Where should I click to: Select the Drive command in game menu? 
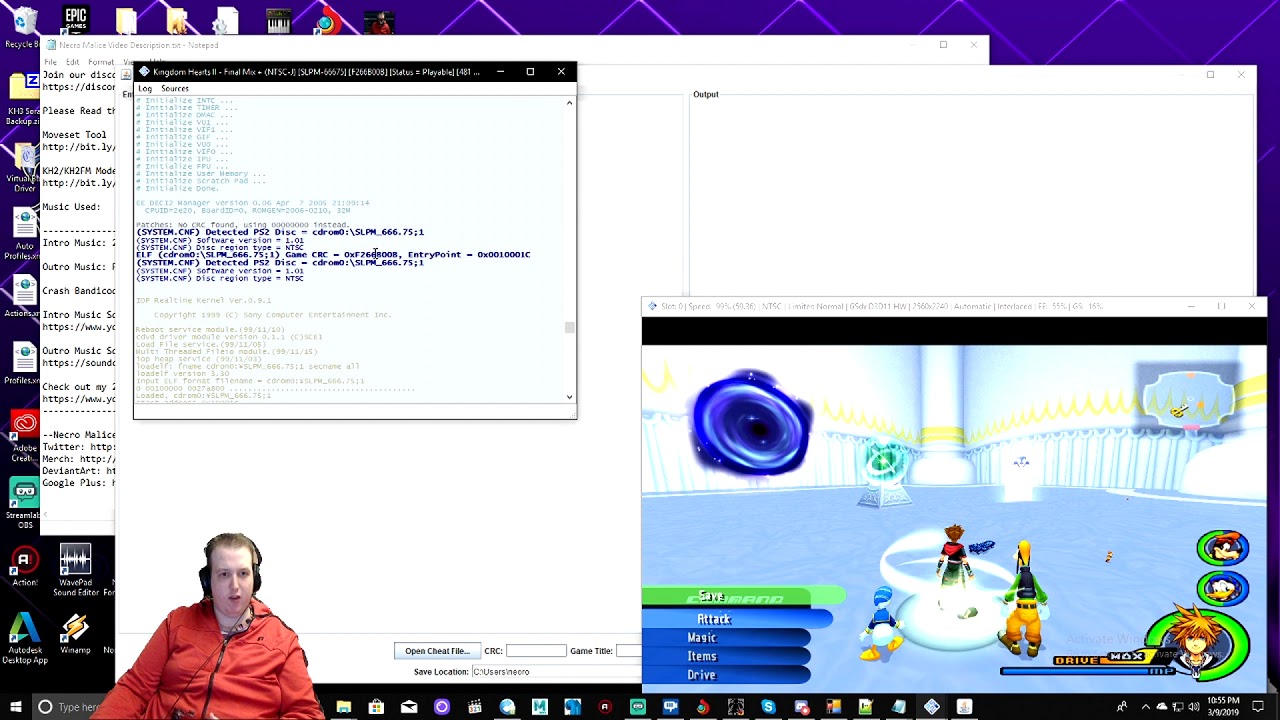(x=702, y=675)
